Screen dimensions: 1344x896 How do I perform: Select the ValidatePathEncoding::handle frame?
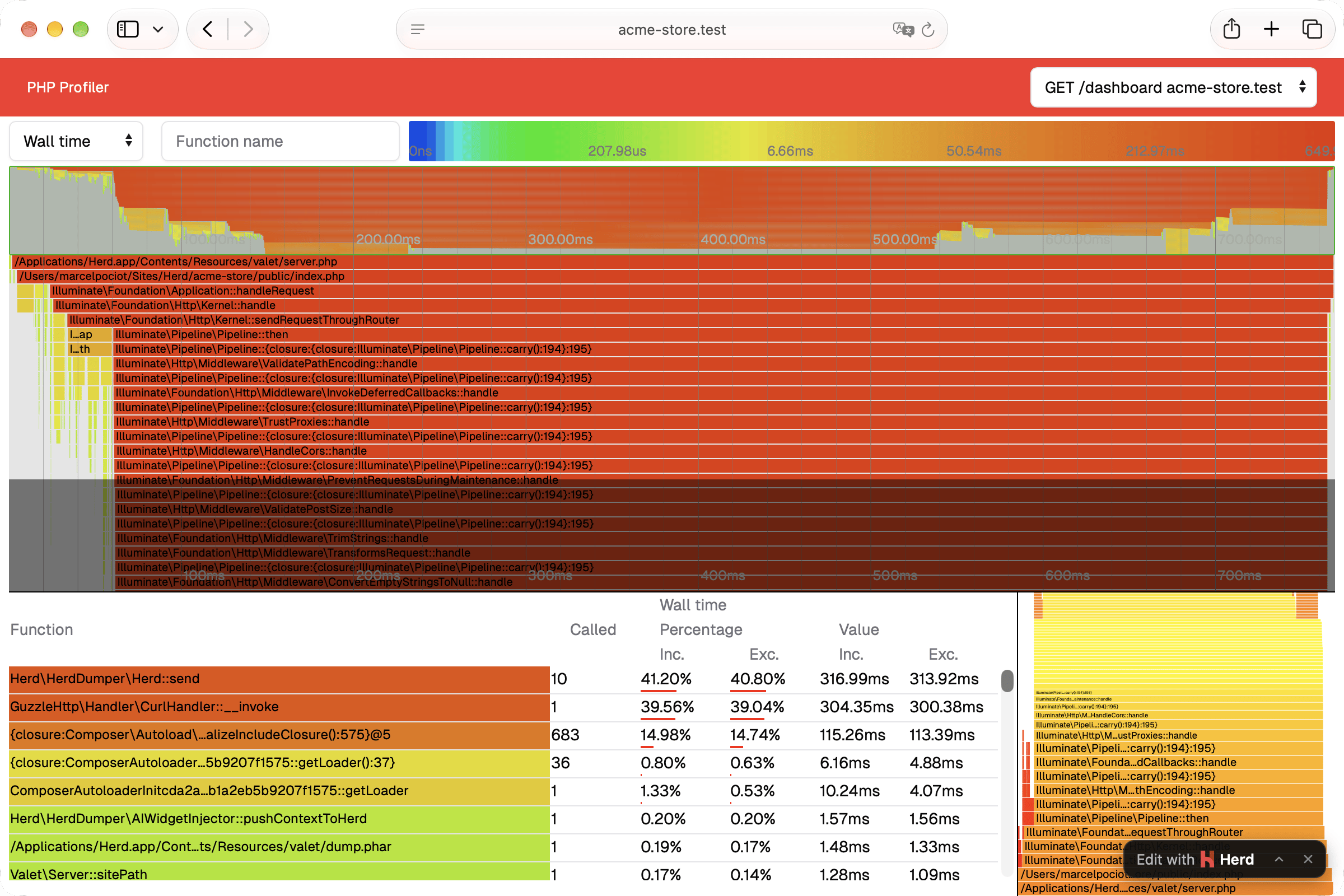[x=721, y=364]
